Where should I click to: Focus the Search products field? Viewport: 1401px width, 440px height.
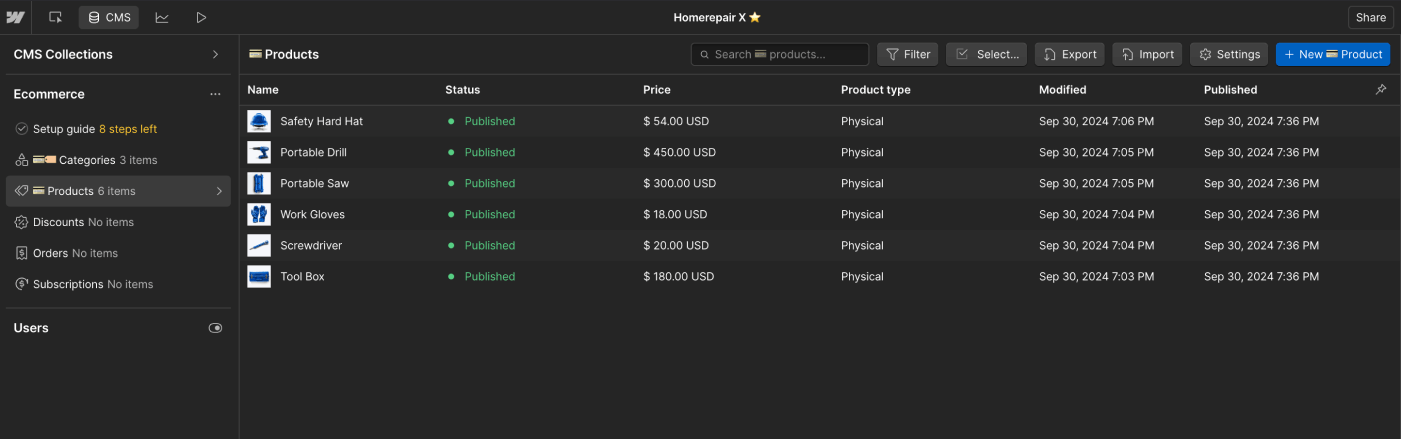pyautogui.click(x=780, y=54)
